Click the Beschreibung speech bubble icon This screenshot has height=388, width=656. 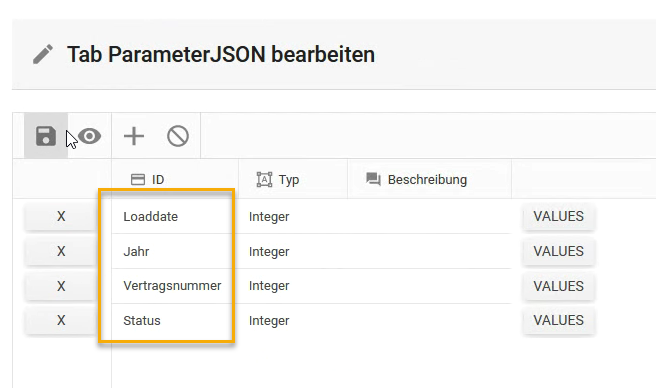point(373,179)
